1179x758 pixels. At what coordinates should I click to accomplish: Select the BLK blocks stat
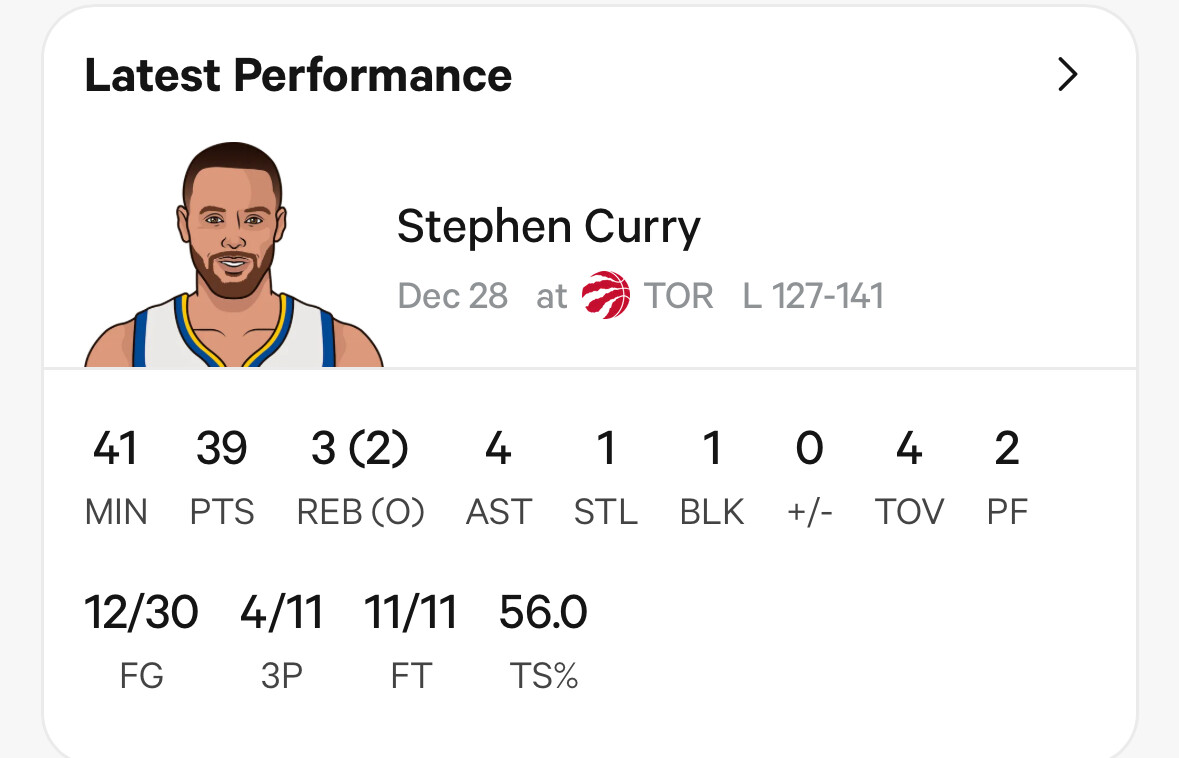(711, 477)
